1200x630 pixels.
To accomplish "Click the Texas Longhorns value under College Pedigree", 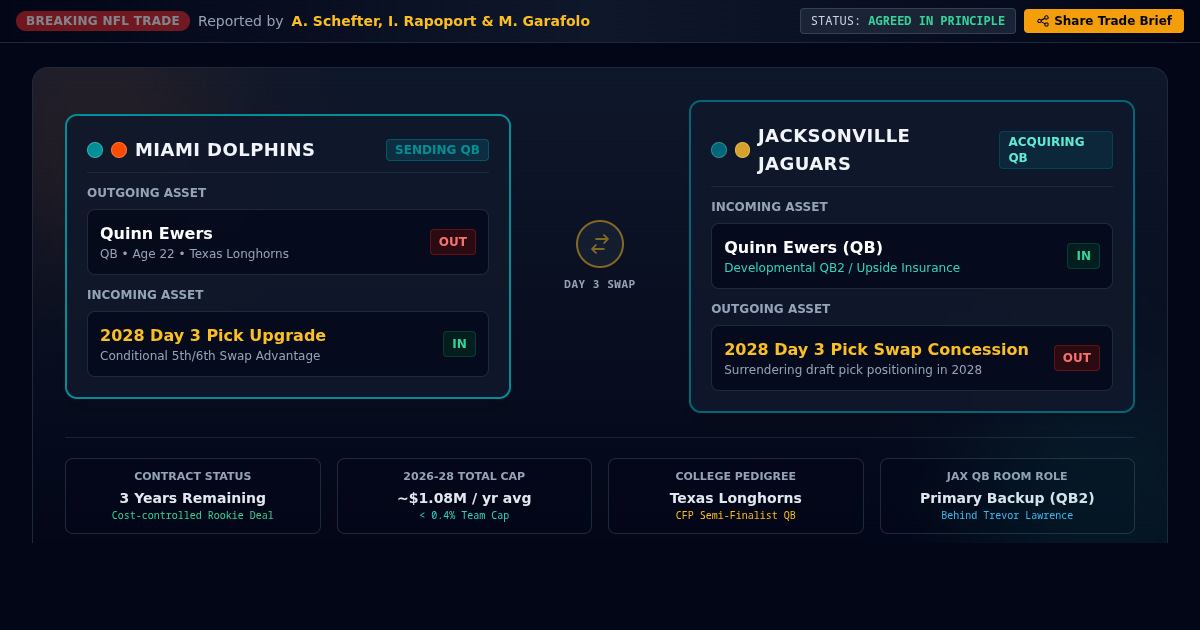I will pos(736,498).
